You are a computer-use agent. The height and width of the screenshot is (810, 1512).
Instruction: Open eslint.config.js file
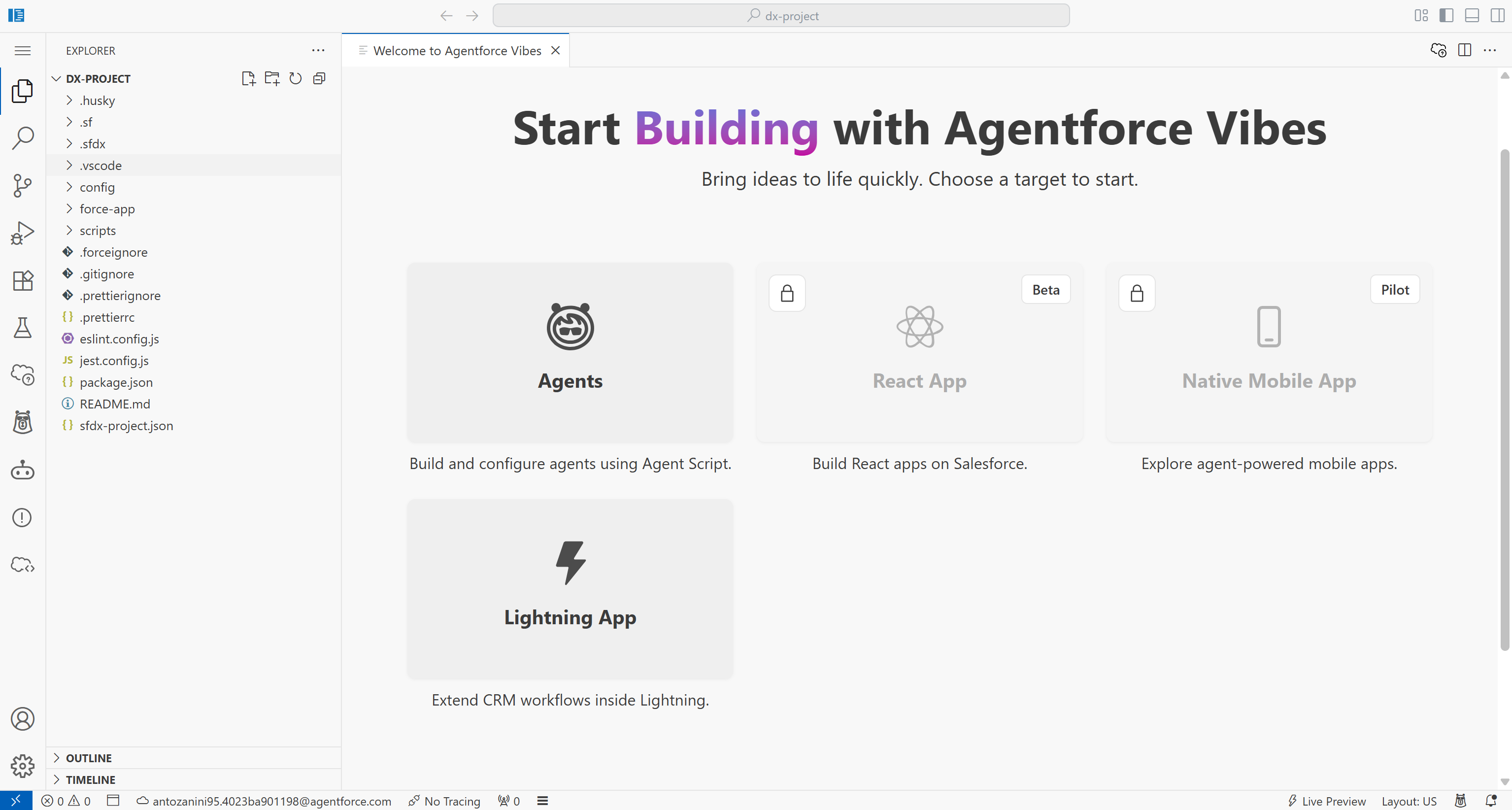pos(194,338)
